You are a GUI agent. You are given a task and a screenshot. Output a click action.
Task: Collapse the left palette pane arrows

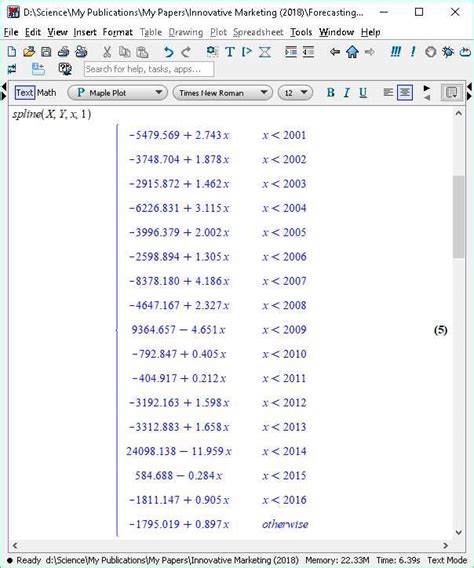coord(4,91)
